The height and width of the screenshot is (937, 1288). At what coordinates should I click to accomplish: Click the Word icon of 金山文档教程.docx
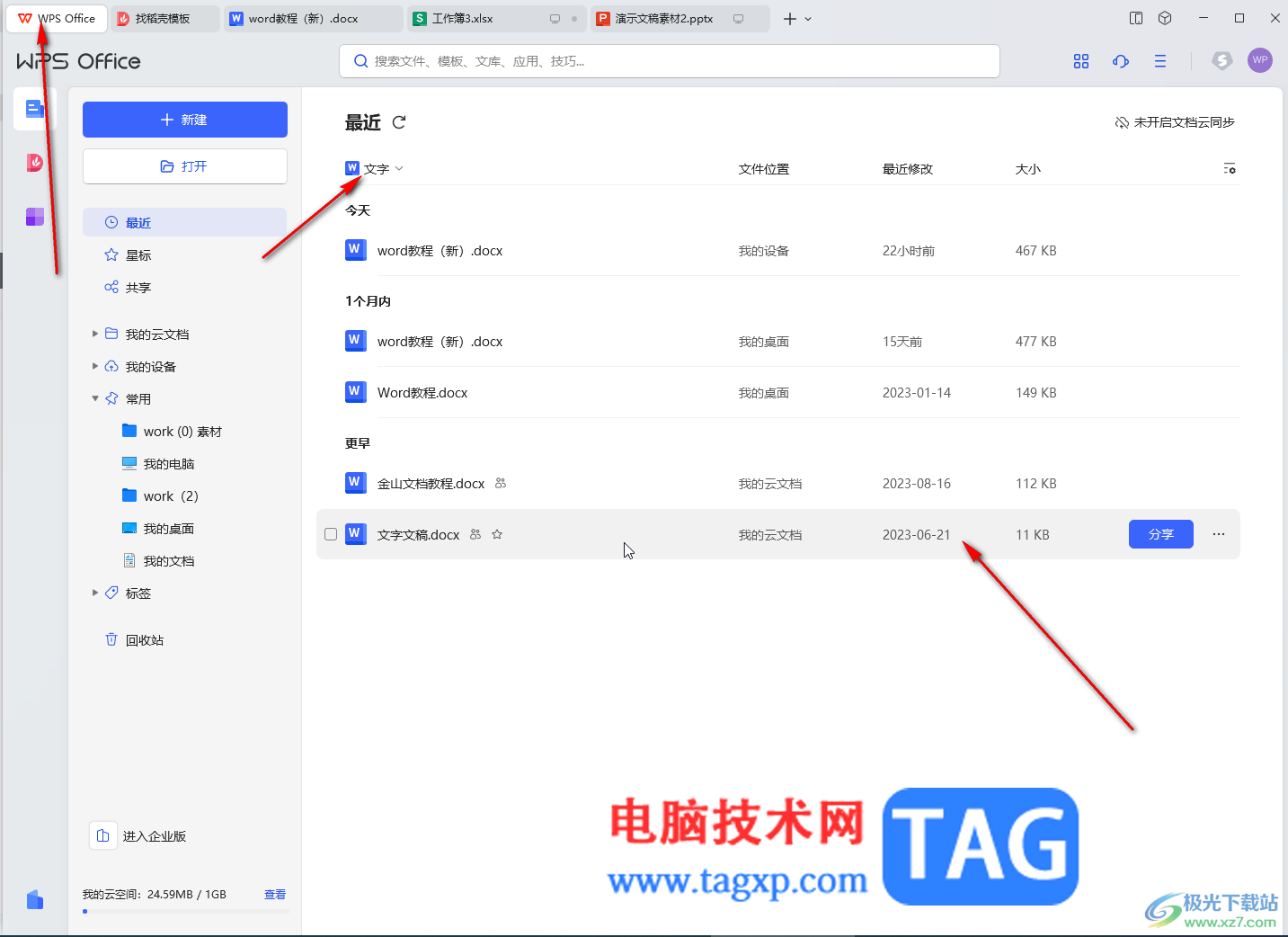click(x=355, y=483)
